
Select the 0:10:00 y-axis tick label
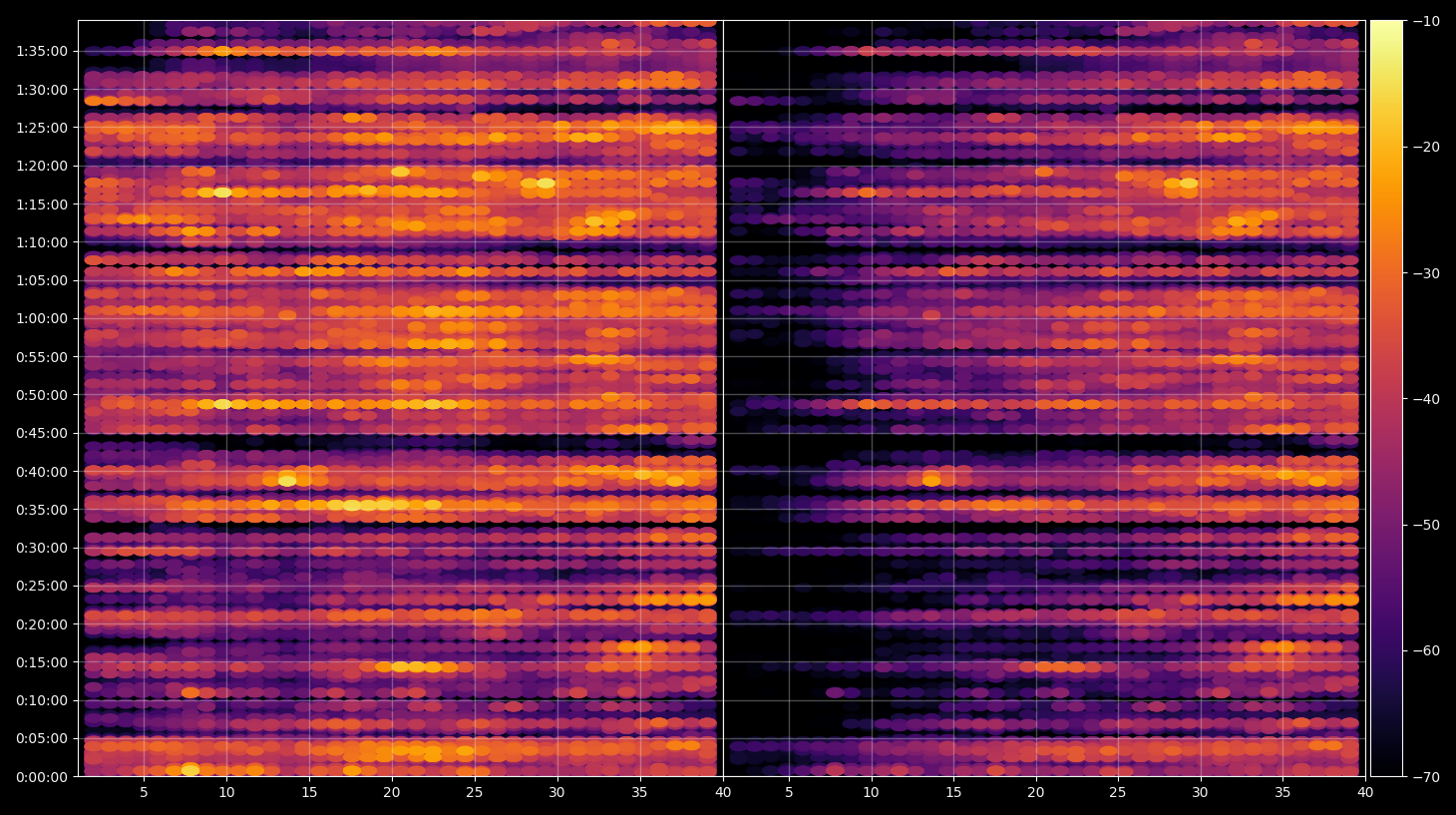pyautogui.click(x=42, y=700)
